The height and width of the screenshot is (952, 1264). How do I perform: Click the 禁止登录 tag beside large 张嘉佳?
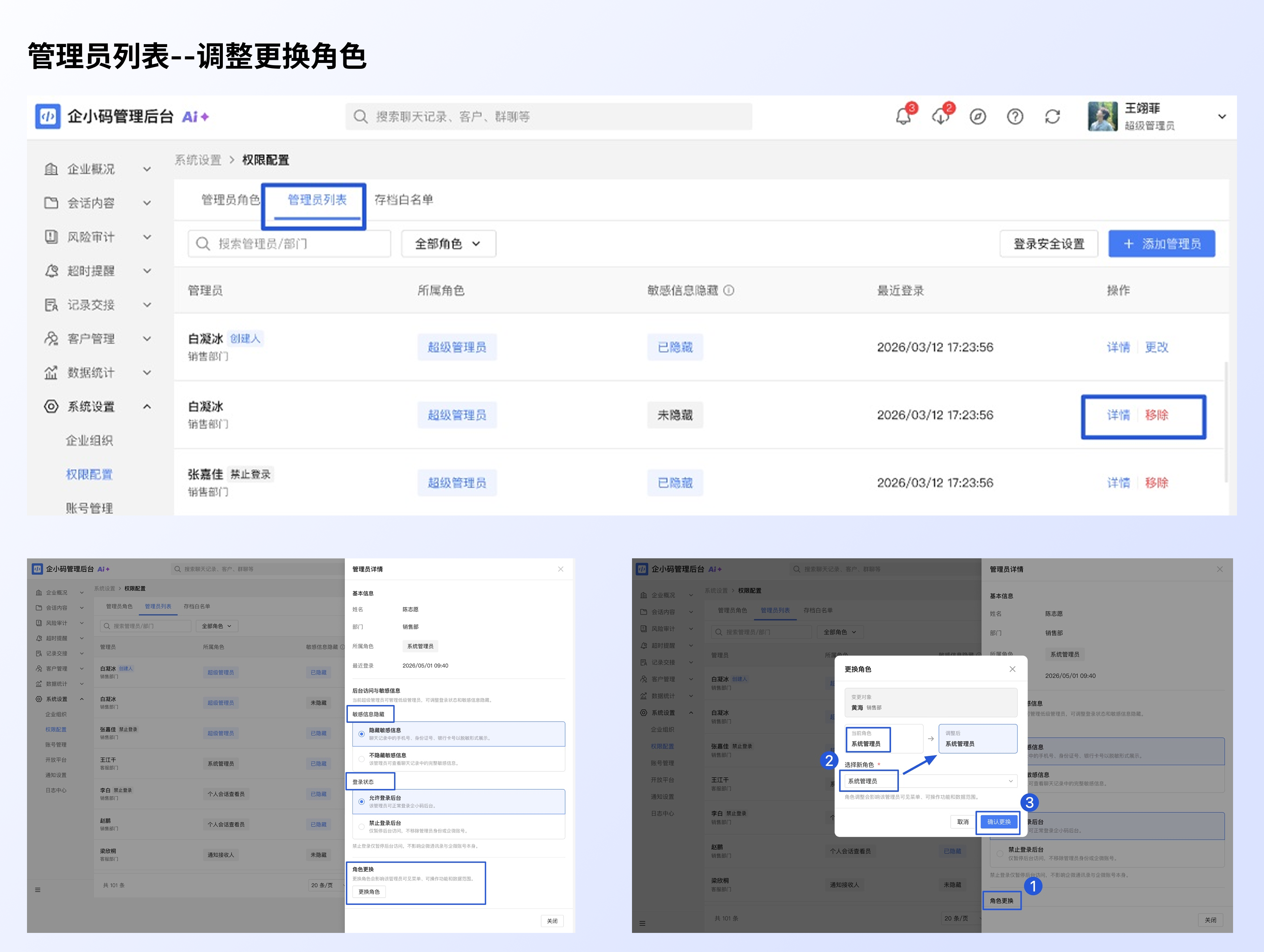coord(250,474)
